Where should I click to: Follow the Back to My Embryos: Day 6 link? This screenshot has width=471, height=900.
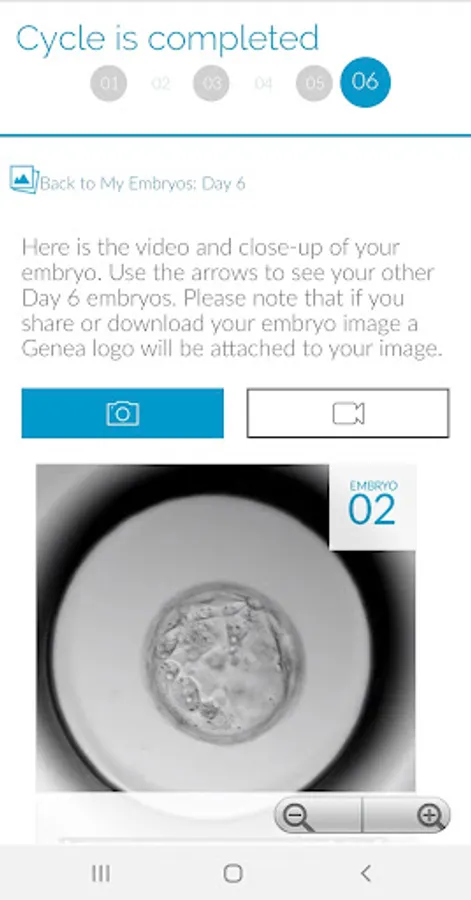point(143,184)
